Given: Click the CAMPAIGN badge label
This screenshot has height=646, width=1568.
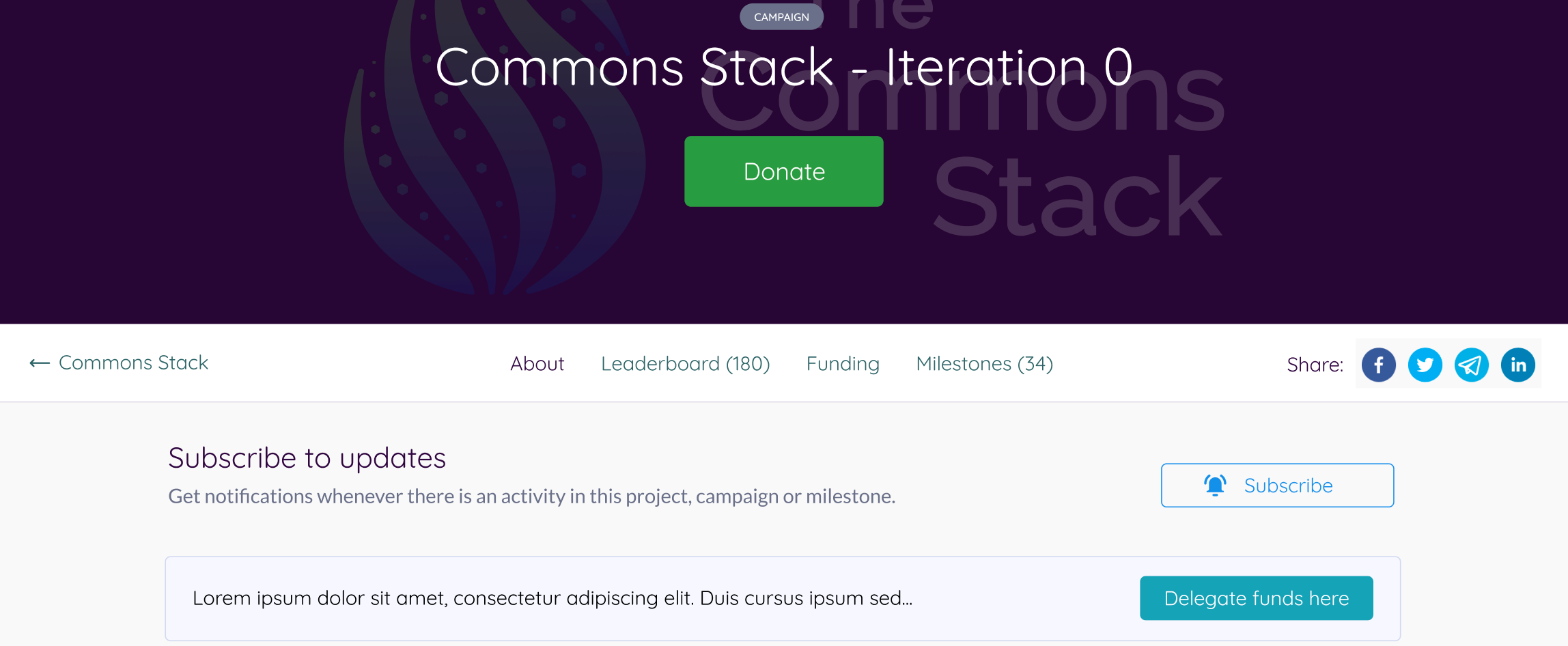Looking at the screenshot, I should pos(781,17).
